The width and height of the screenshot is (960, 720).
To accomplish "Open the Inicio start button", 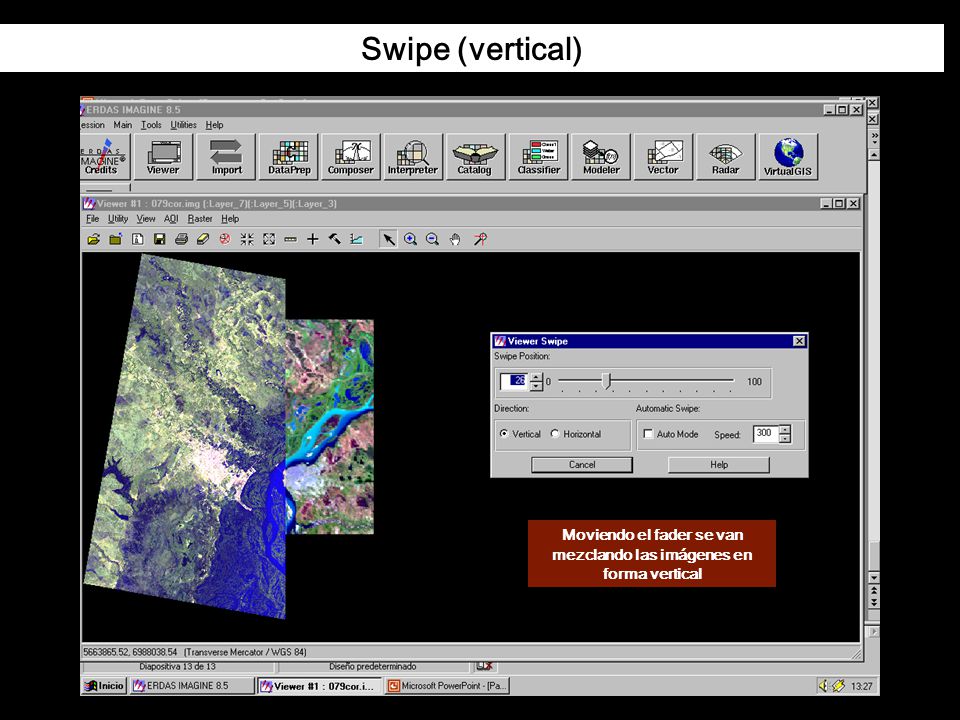I will (104, 686).
